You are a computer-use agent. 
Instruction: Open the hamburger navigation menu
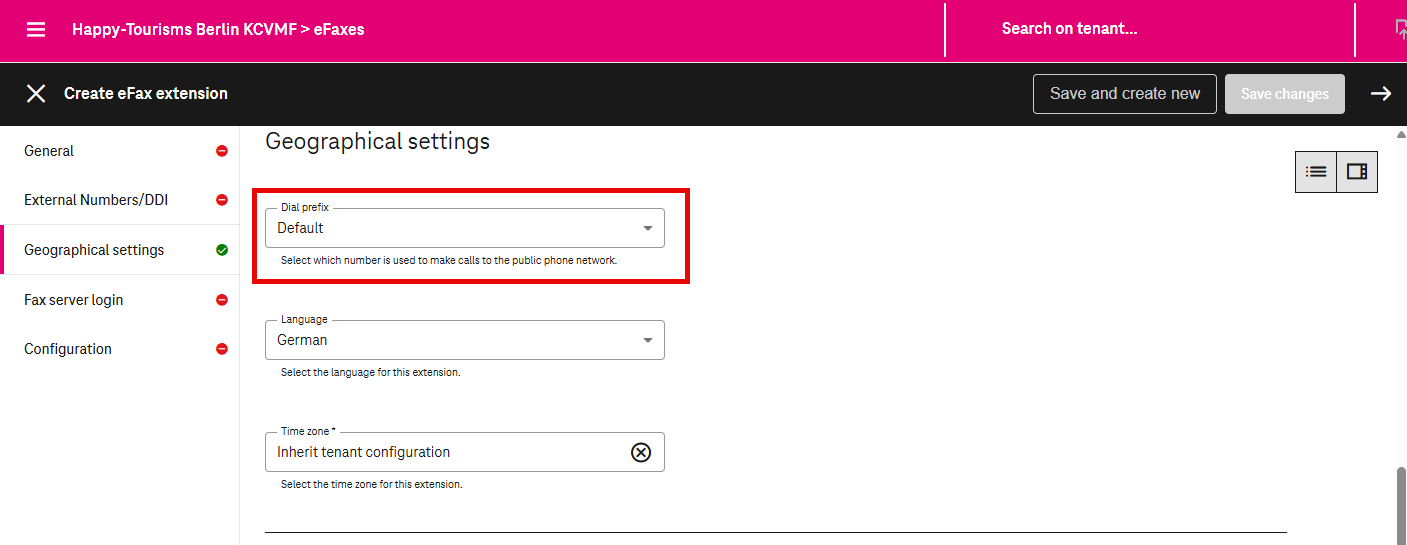point(36,29)
